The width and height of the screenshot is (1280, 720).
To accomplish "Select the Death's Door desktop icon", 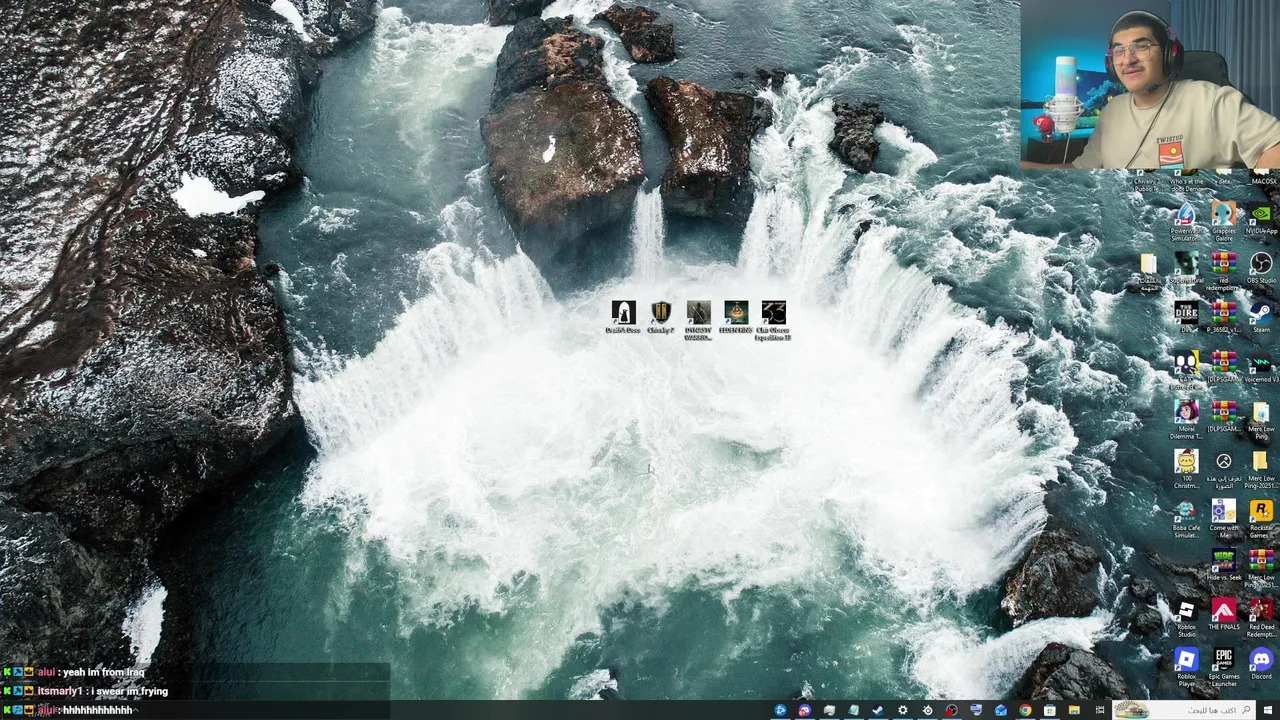I will [623, 317].
